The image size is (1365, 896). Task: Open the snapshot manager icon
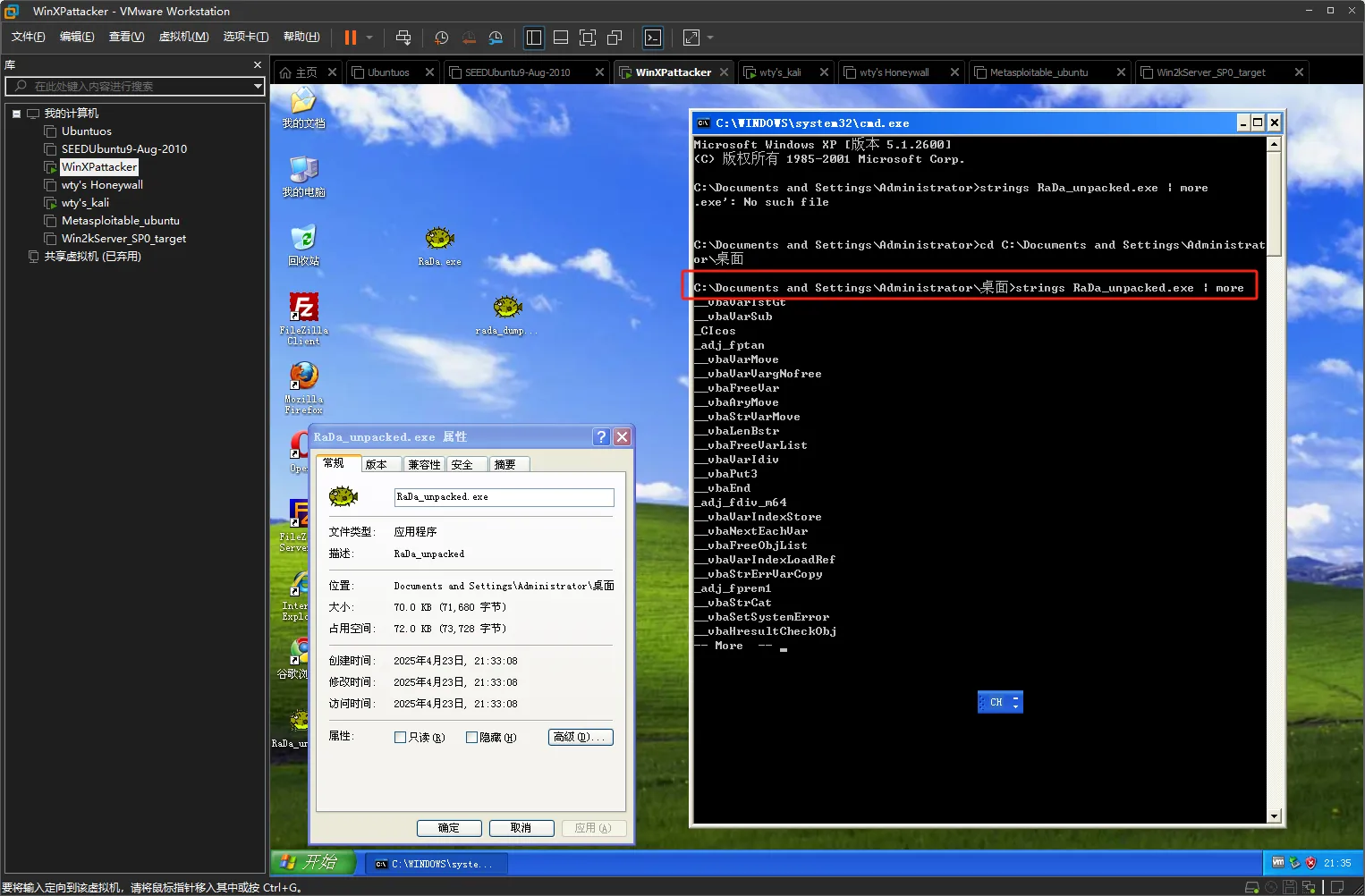tap(496, 38)
